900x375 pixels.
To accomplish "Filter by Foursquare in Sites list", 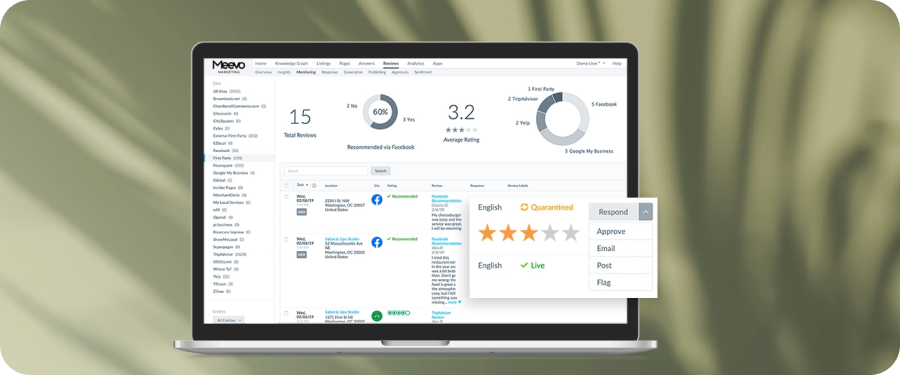I will click(228, 165).
